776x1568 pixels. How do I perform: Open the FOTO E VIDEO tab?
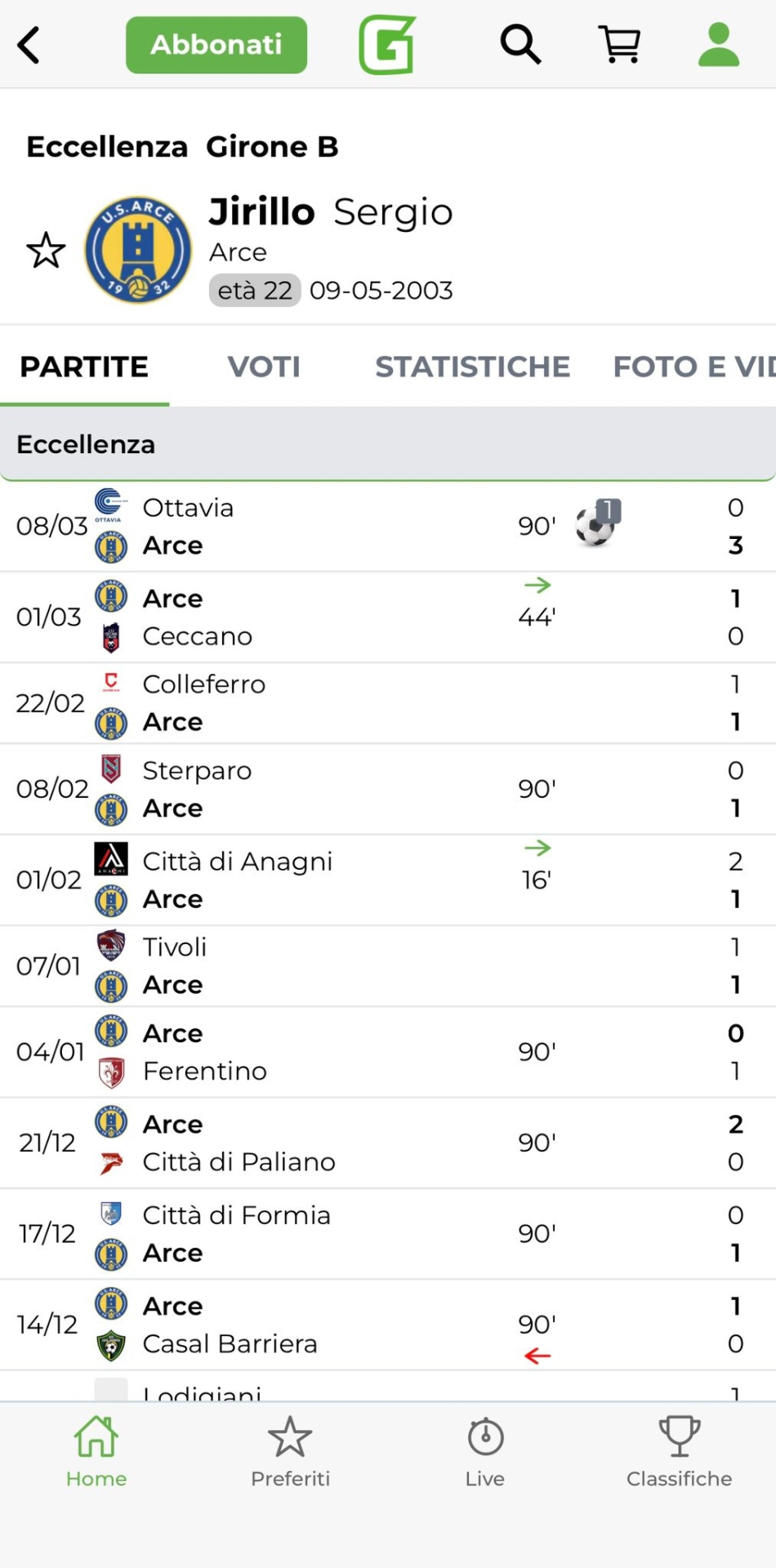(x=693, y=367)
